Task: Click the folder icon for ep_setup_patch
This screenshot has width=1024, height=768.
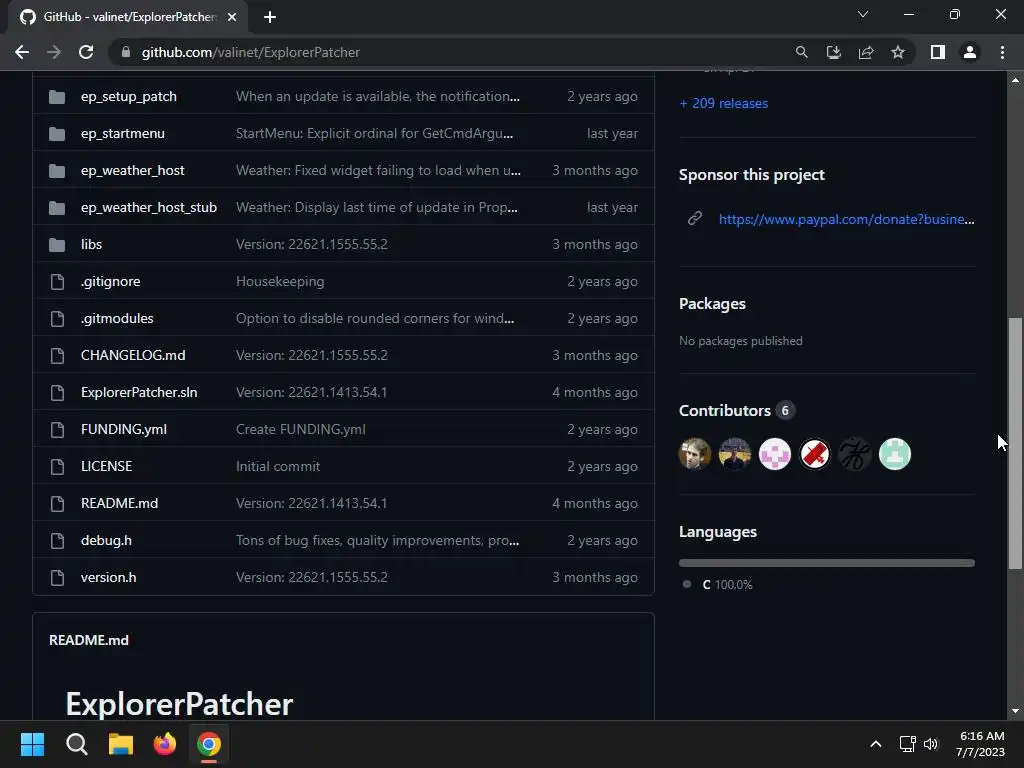Action: [57, 97]
